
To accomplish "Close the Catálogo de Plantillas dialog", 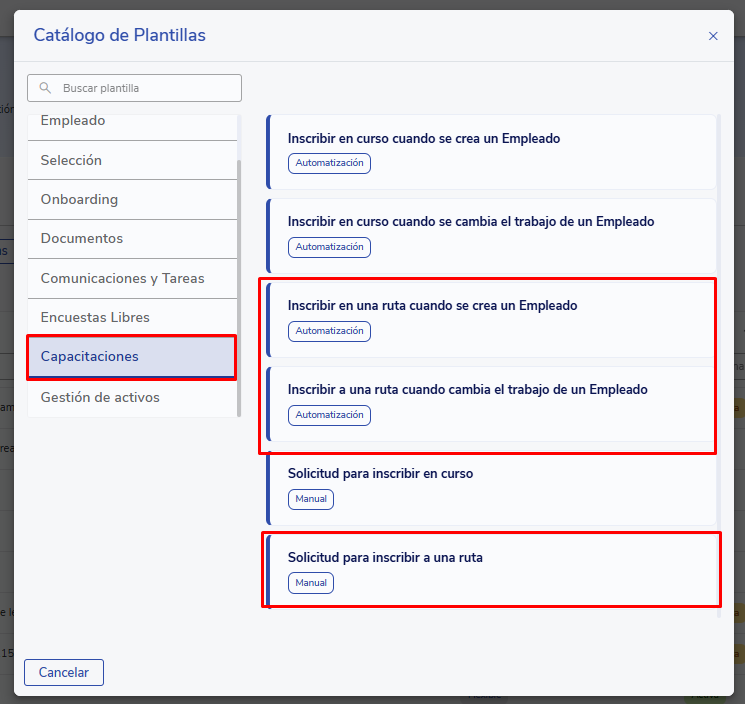I will click(x=713, y=36).
